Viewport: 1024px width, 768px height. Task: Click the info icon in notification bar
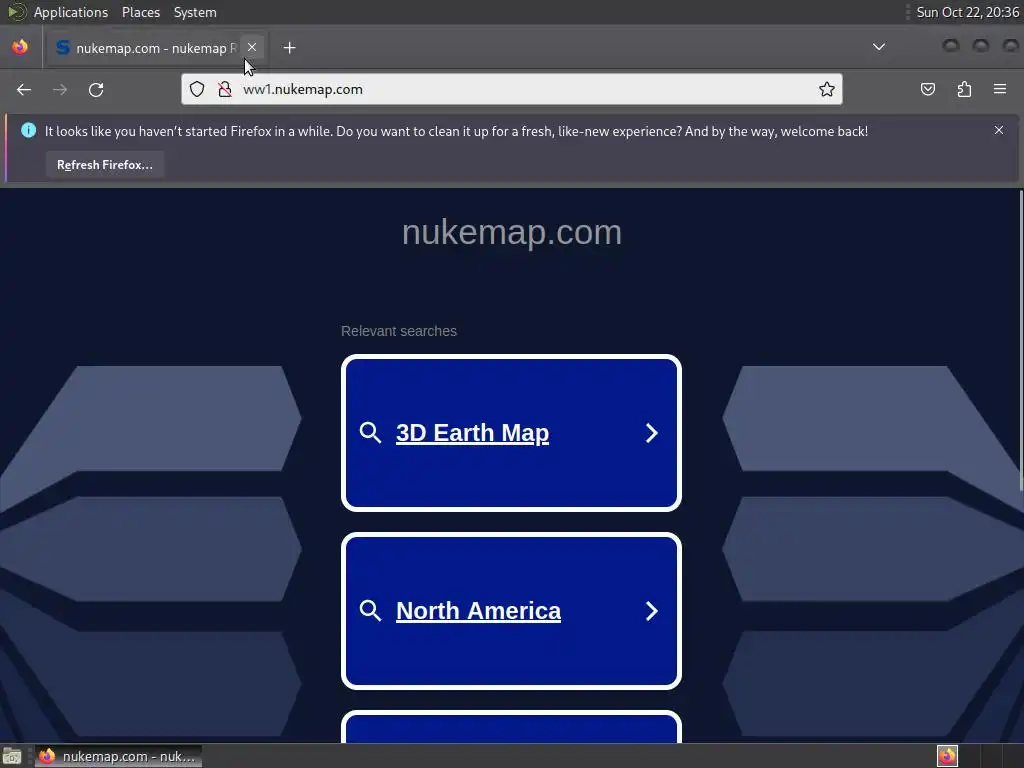point(29,130)
